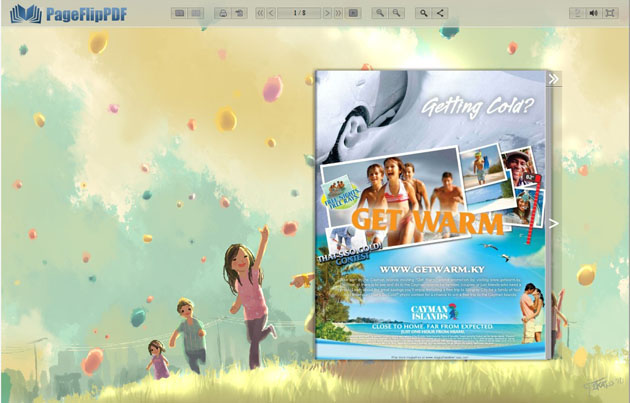This screenshot has height=403, width=630.
Task: Open the second page-layout view button
Action: point(196,13)
